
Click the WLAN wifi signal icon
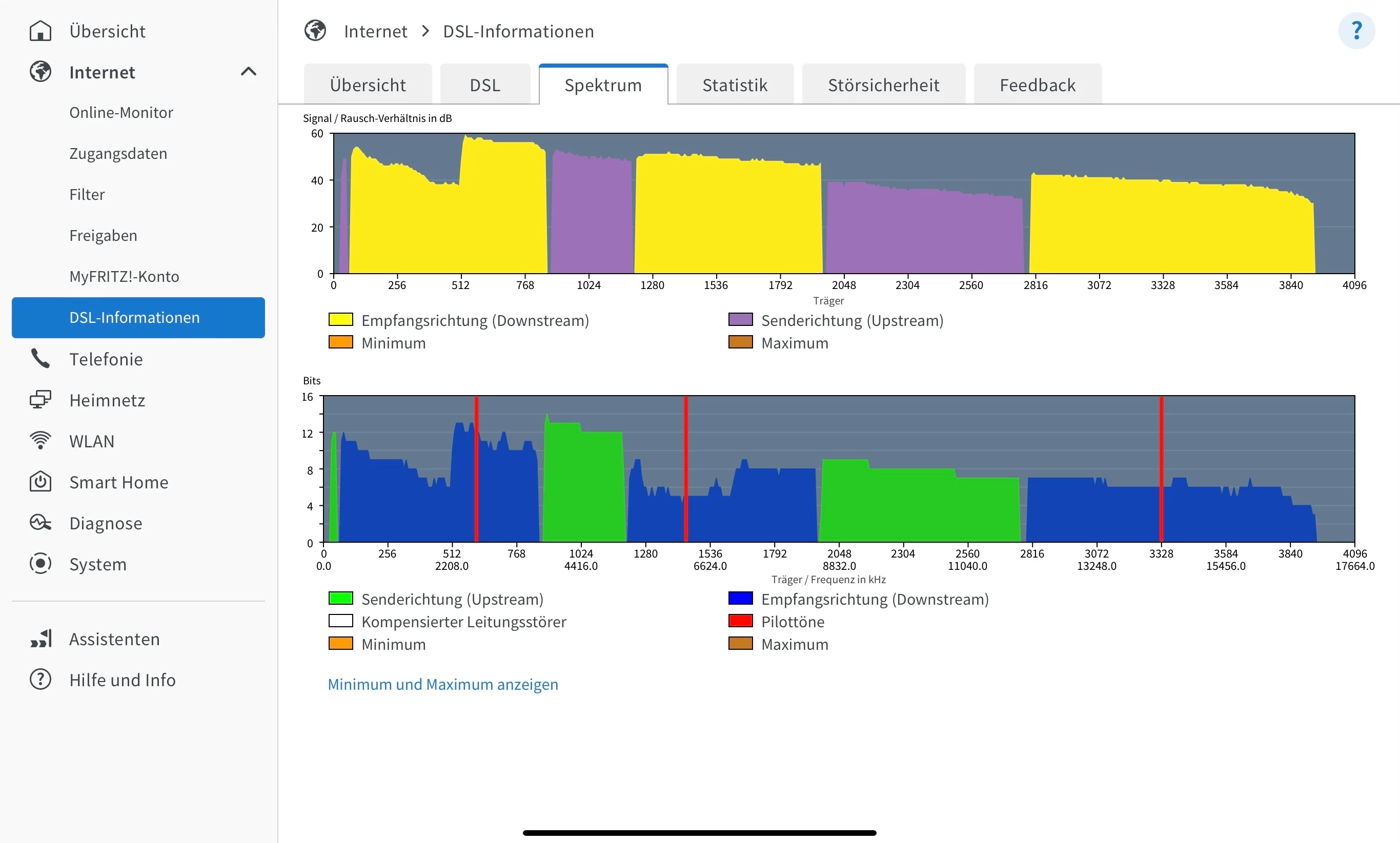point(40,441)
